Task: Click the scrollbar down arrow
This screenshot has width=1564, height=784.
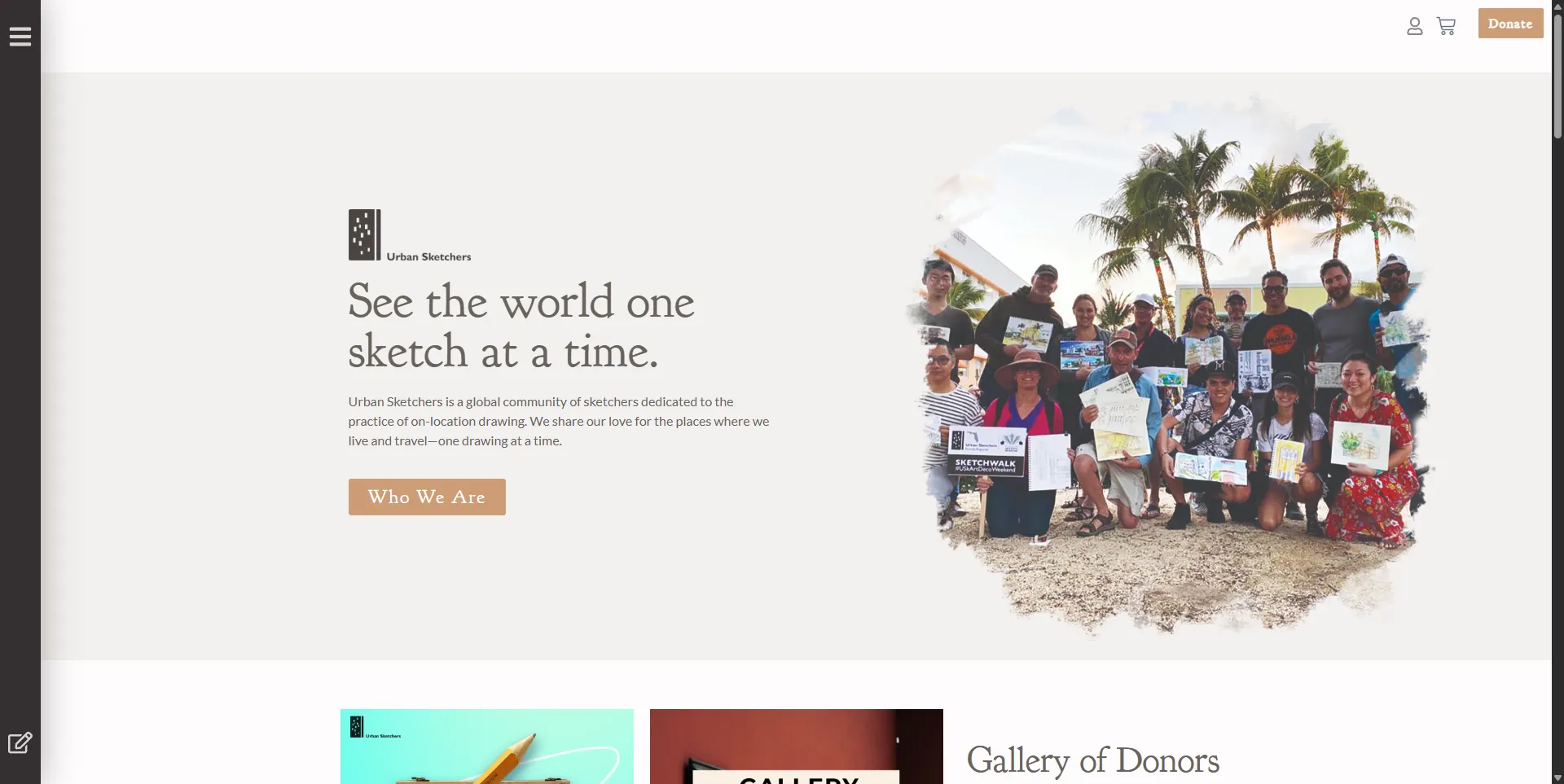Action: pos(1557,777)
